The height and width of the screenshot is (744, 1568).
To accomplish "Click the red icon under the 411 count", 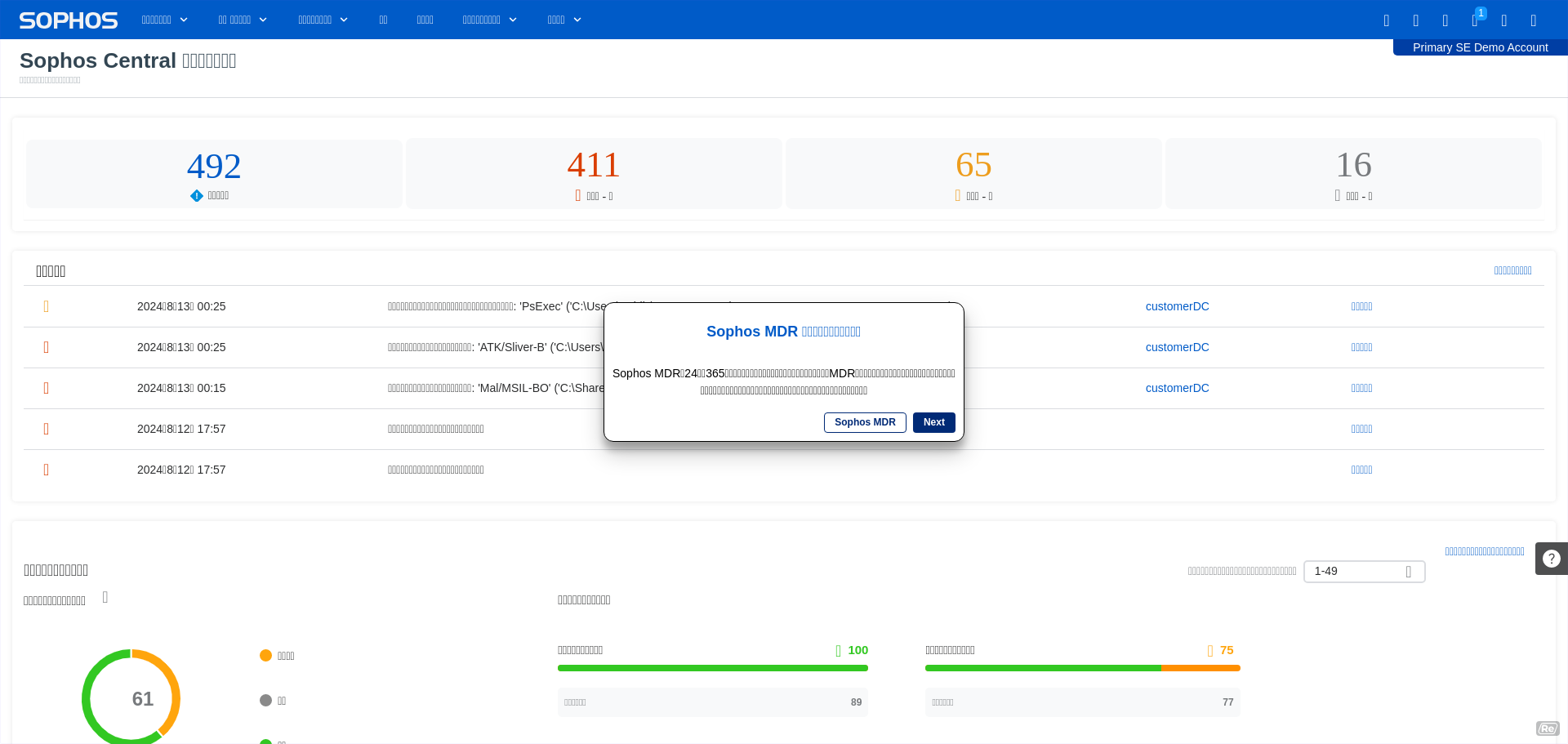I will pyautogui.click(x=578, y=196).
